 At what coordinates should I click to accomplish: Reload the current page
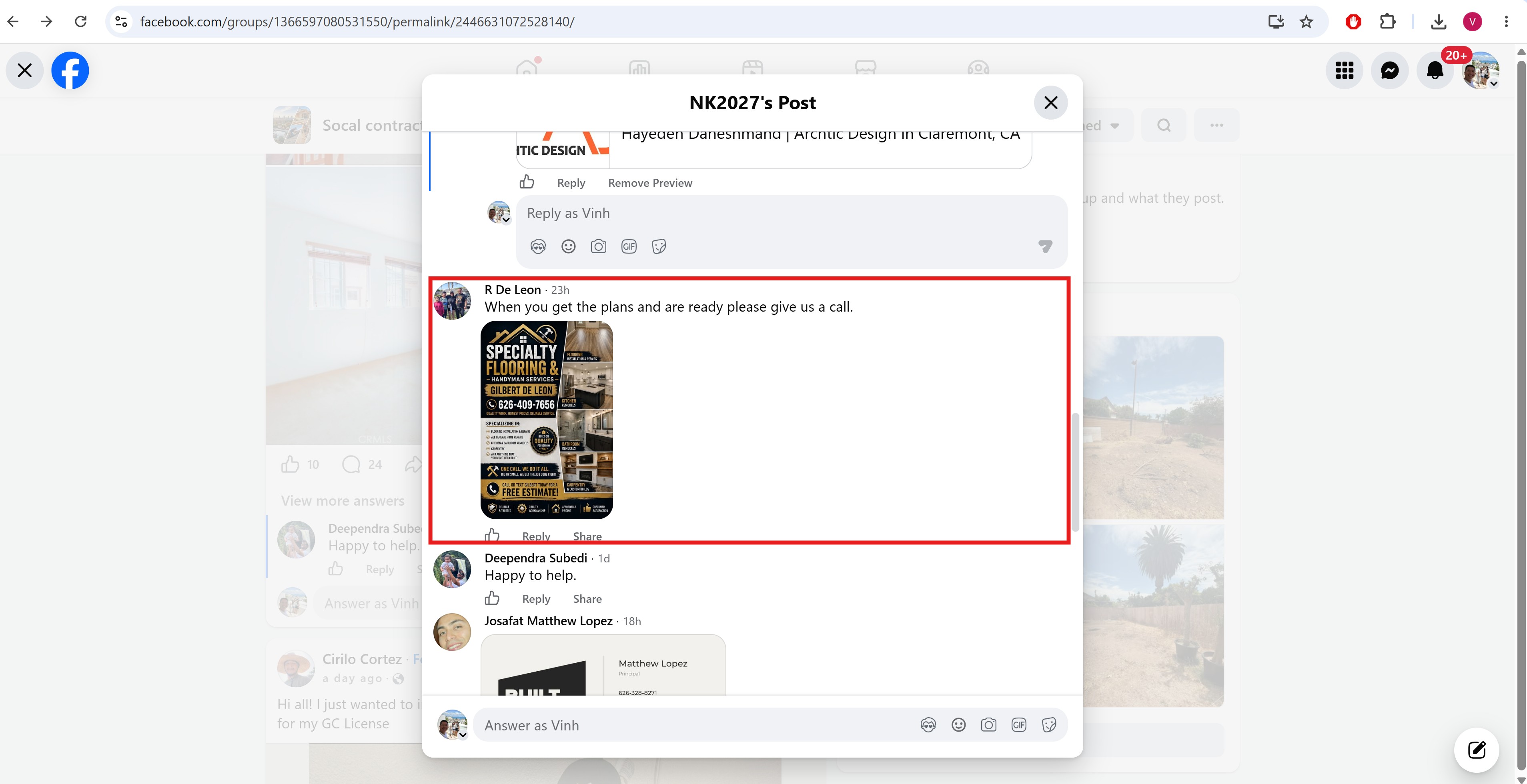(x=80, y=22)
